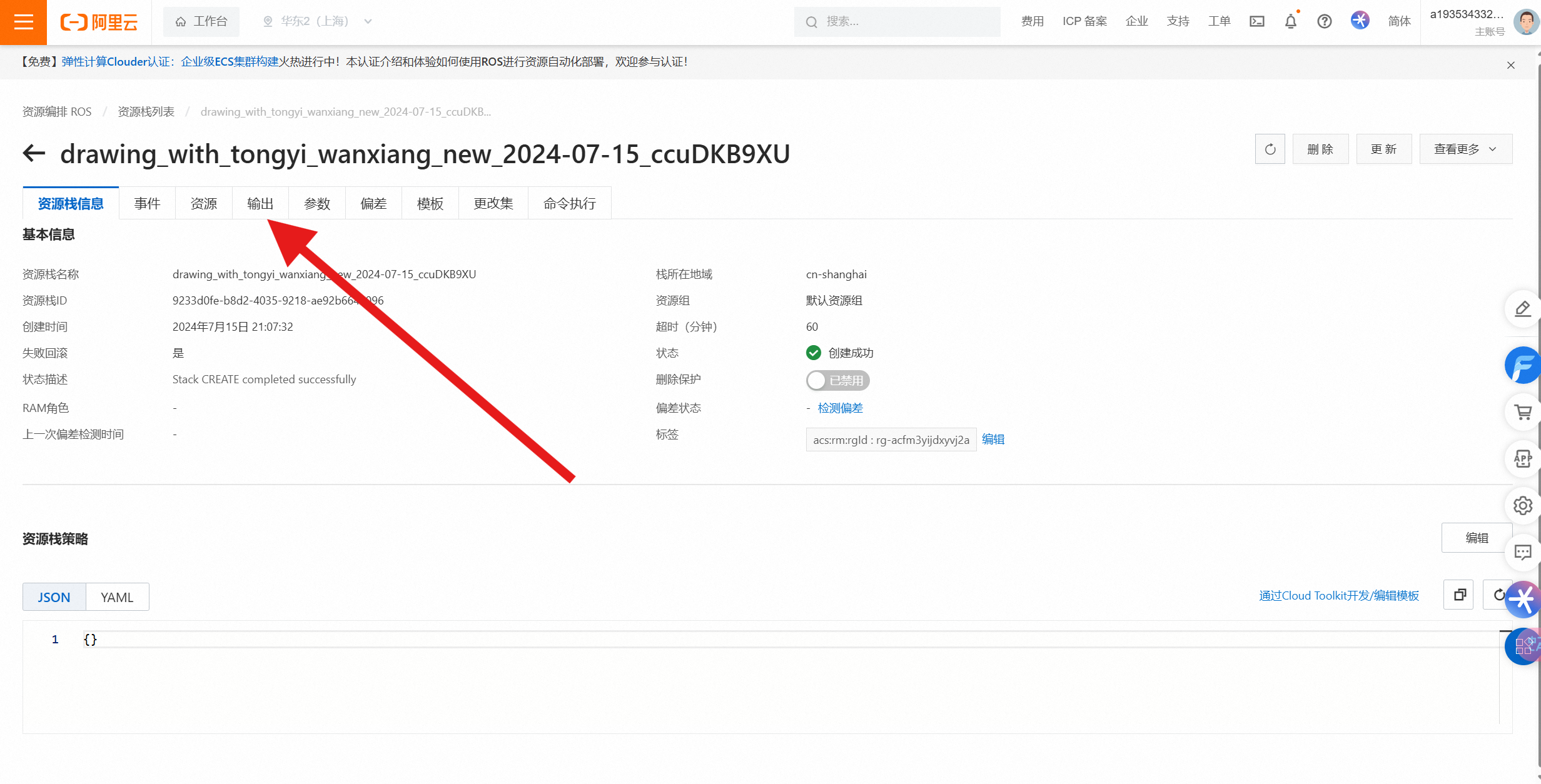The image size is (1541, 784).
Task: Click the help question mark icon
Action: pyautogui.click(x=1324, y=22)
